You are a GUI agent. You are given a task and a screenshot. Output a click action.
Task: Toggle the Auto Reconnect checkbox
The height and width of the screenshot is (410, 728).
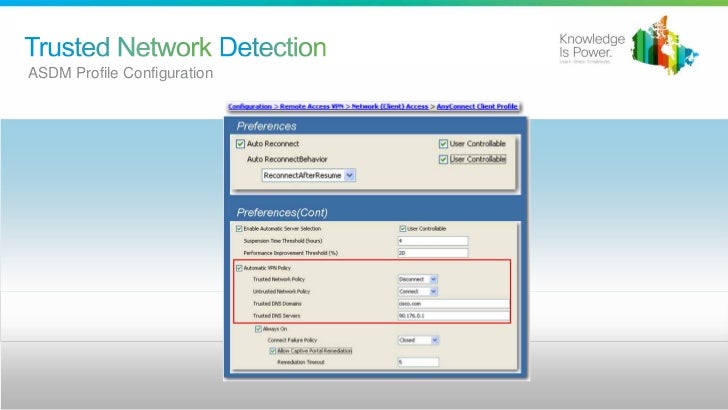click(240, 144)
